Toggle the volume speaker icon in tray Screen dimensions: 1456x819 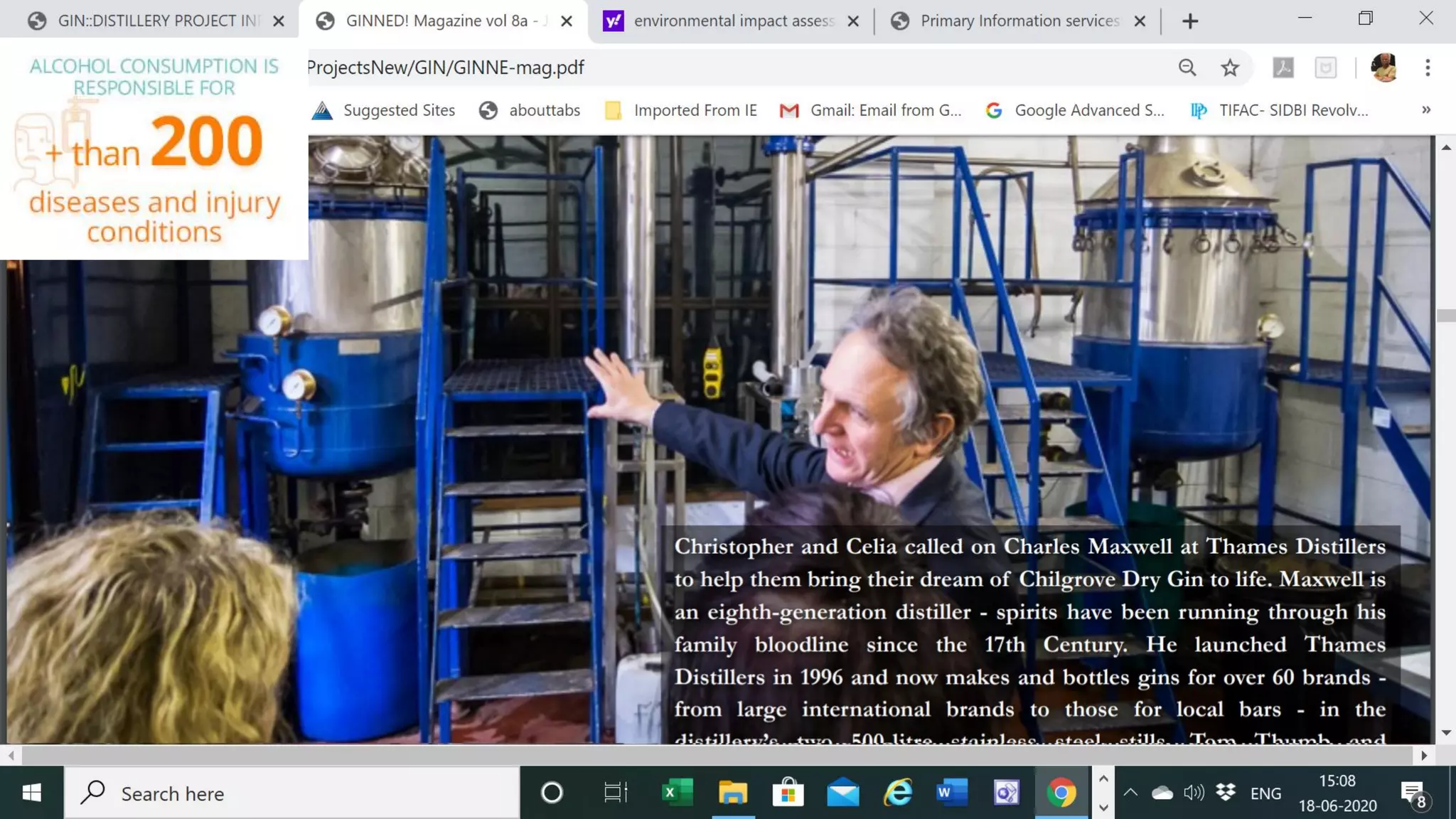click(1194, 793)
